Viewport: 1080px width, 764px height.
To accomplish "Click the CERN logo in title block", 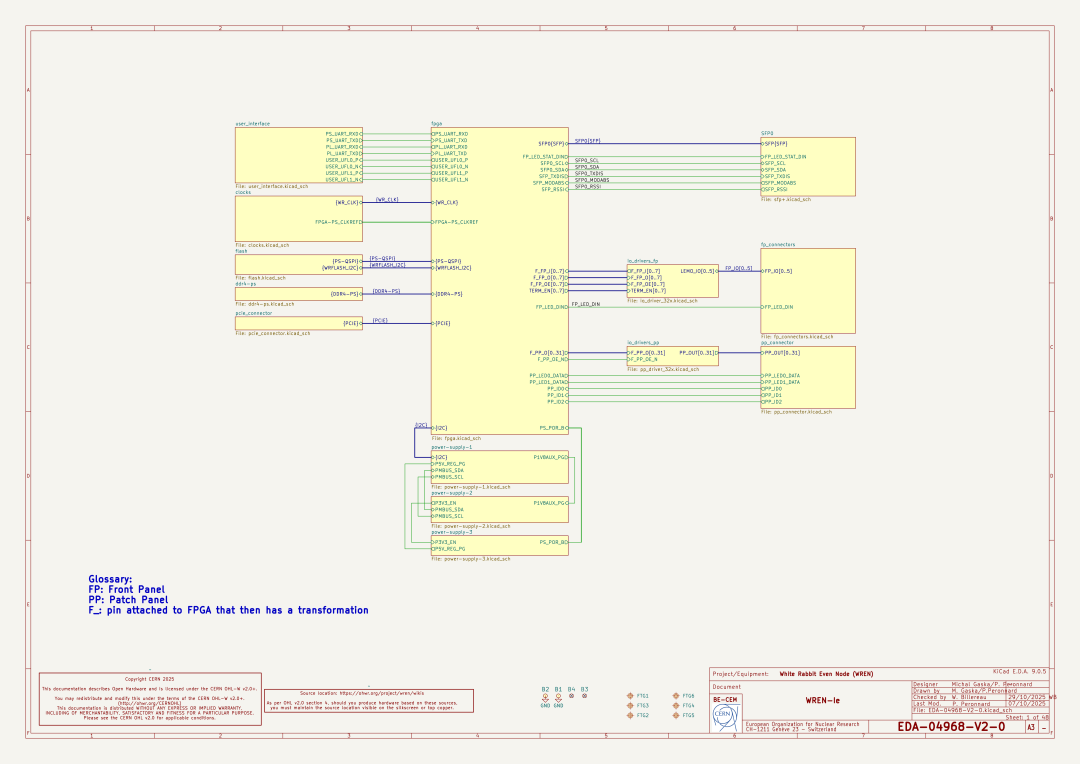I will (725, 717).
